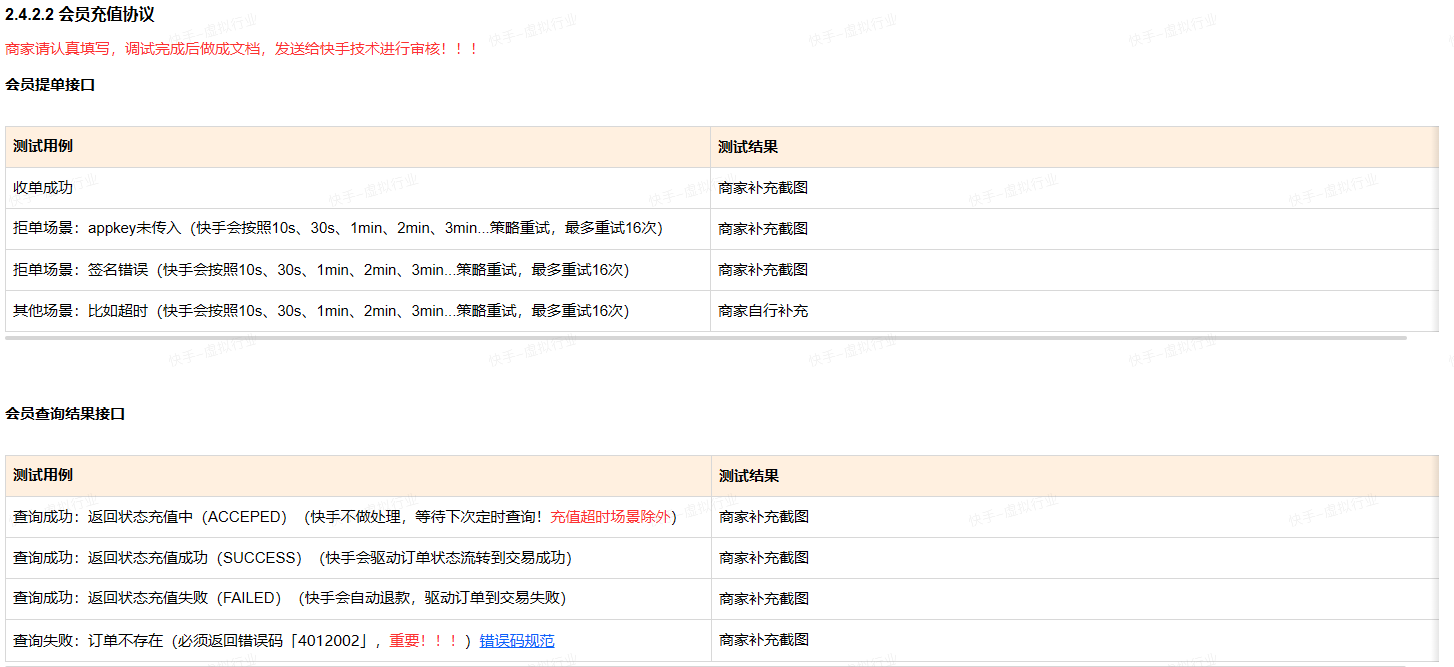The height and width of the screenshot is (667, 1454).
Task: Select the 其他场景:比如超时 test case cell
Action: pyautogui.click(x=358, y=311)
